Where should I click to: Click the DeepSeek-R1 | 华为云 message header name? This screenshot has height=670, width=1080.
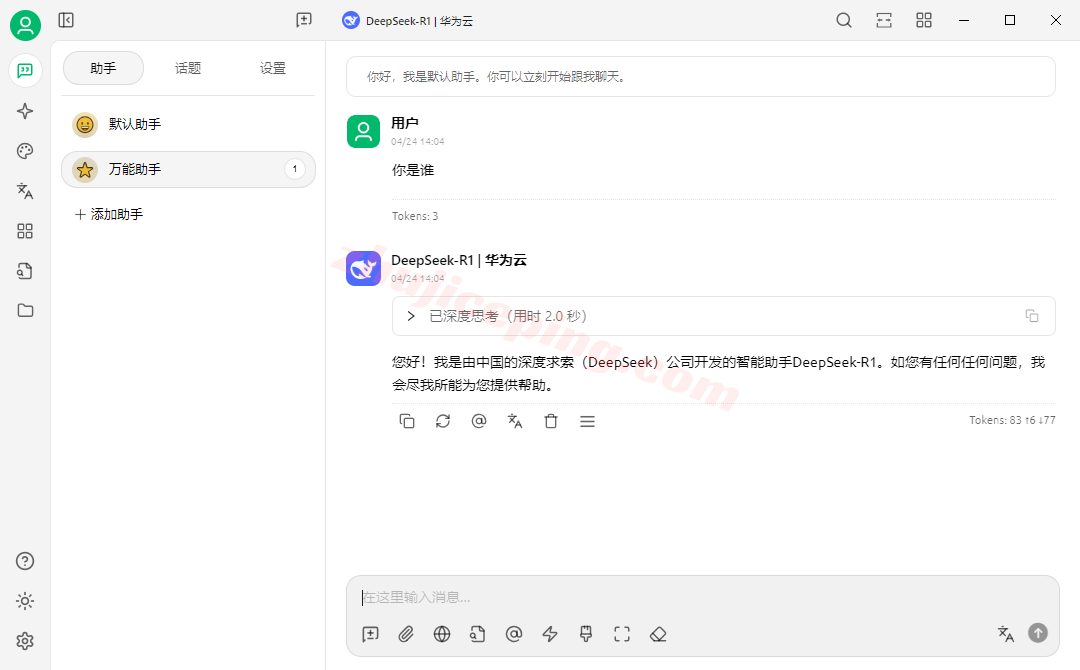[459, 260]
